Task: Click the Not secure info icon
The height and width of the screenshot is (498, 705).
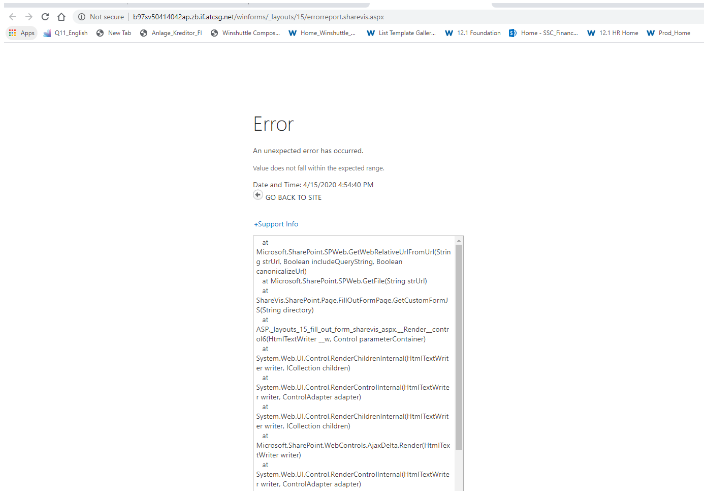Action: 82,17
